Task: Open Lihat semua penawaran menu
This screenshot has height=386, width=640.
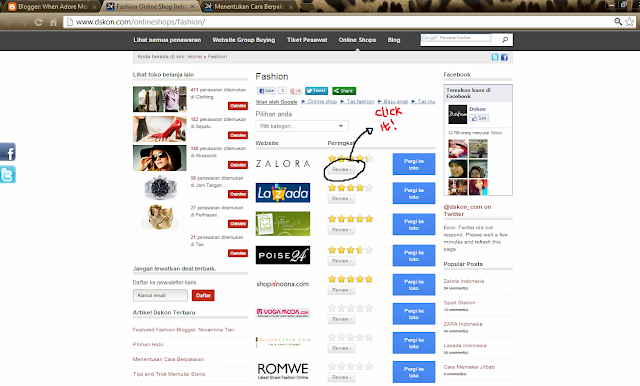Action: 167,40
